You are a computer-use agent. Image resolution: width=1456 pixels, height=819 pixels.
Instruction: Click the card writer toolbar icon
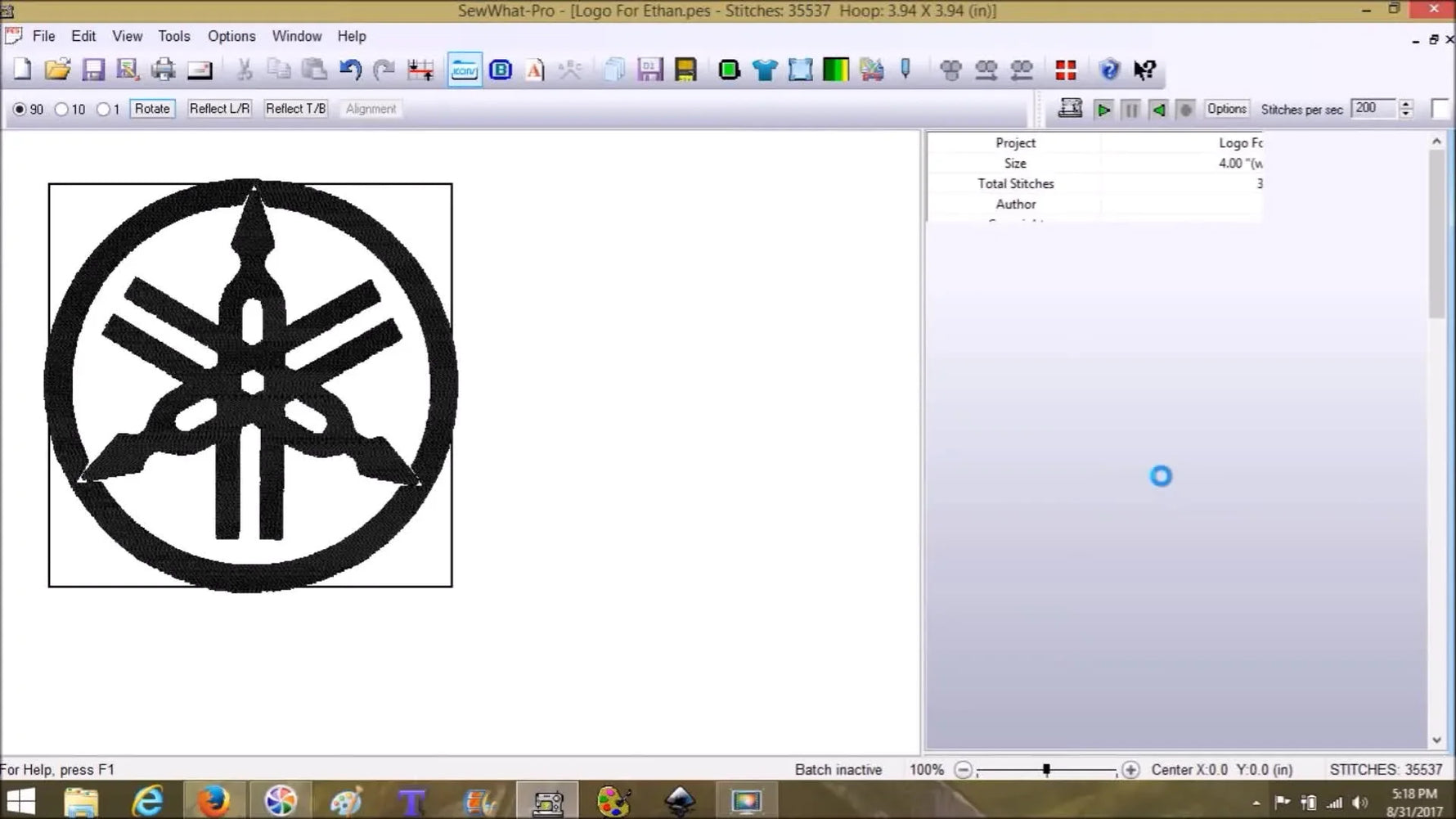pos(200,70)
